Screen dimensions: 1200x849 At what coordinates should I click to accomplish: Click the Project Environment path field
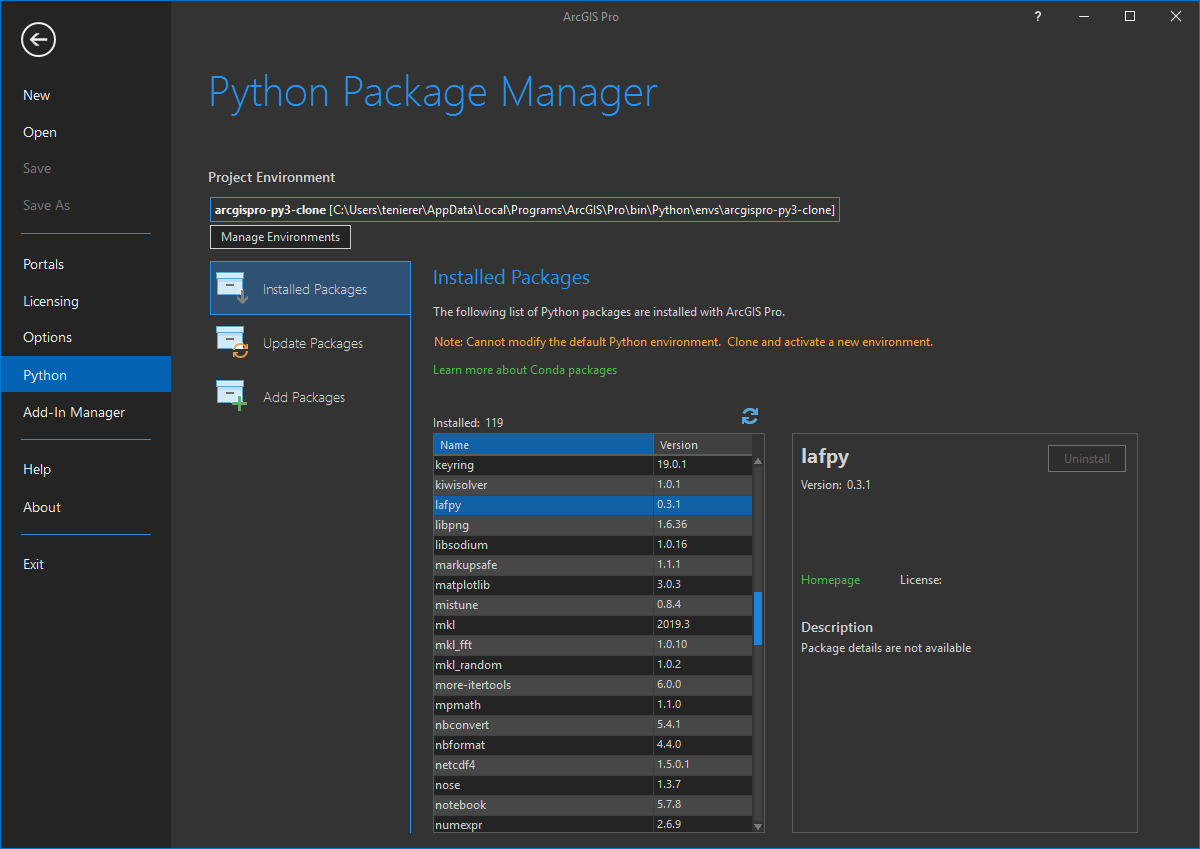pos(525,210)
